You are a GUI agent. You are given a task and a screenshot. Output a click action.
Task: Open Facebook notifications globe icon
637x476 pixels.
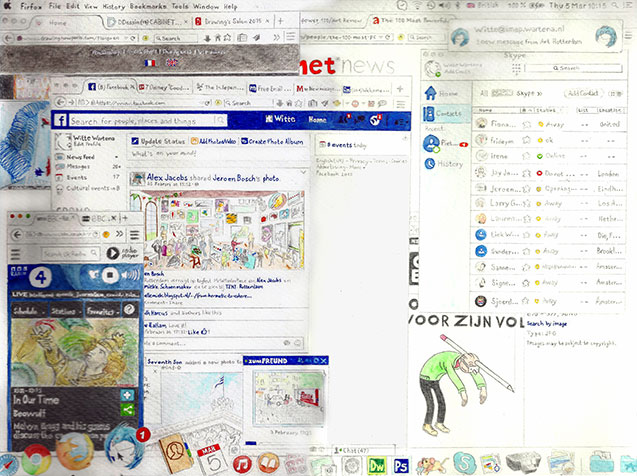375,119
